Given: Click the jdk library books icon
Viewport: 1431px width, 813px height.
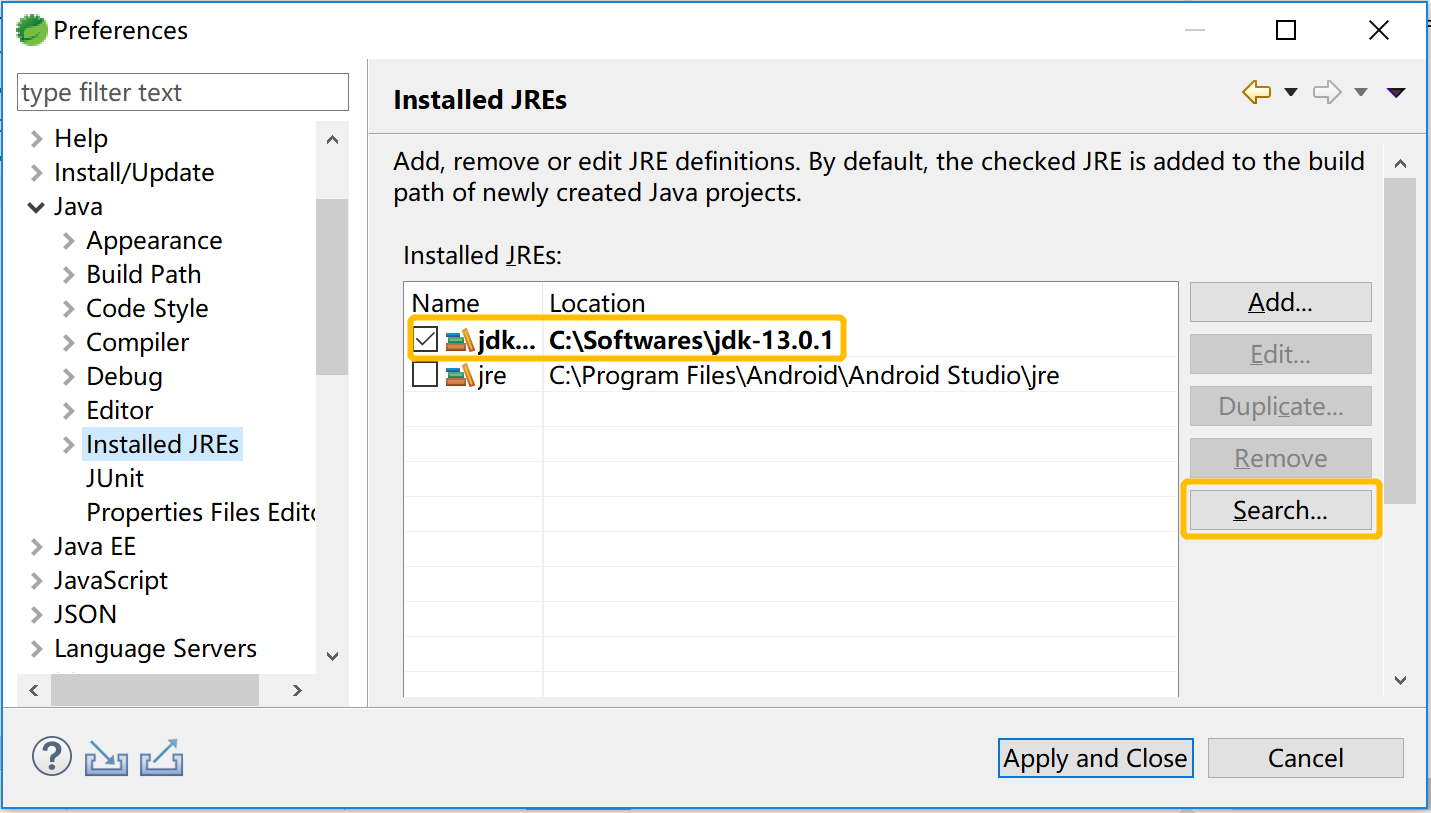Looking at the screenshot, I should click(x=460, y=341).
